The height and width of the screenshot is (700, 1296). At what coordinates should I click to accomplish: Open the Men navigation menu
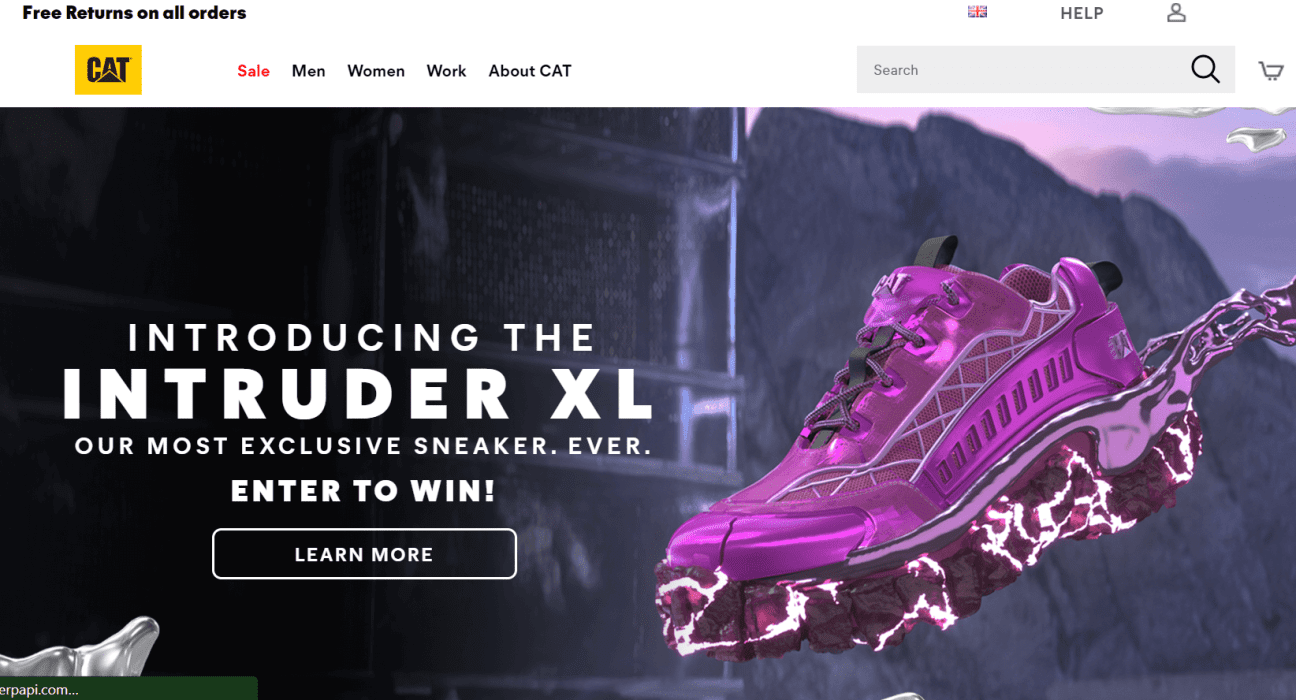click(308, 71)
